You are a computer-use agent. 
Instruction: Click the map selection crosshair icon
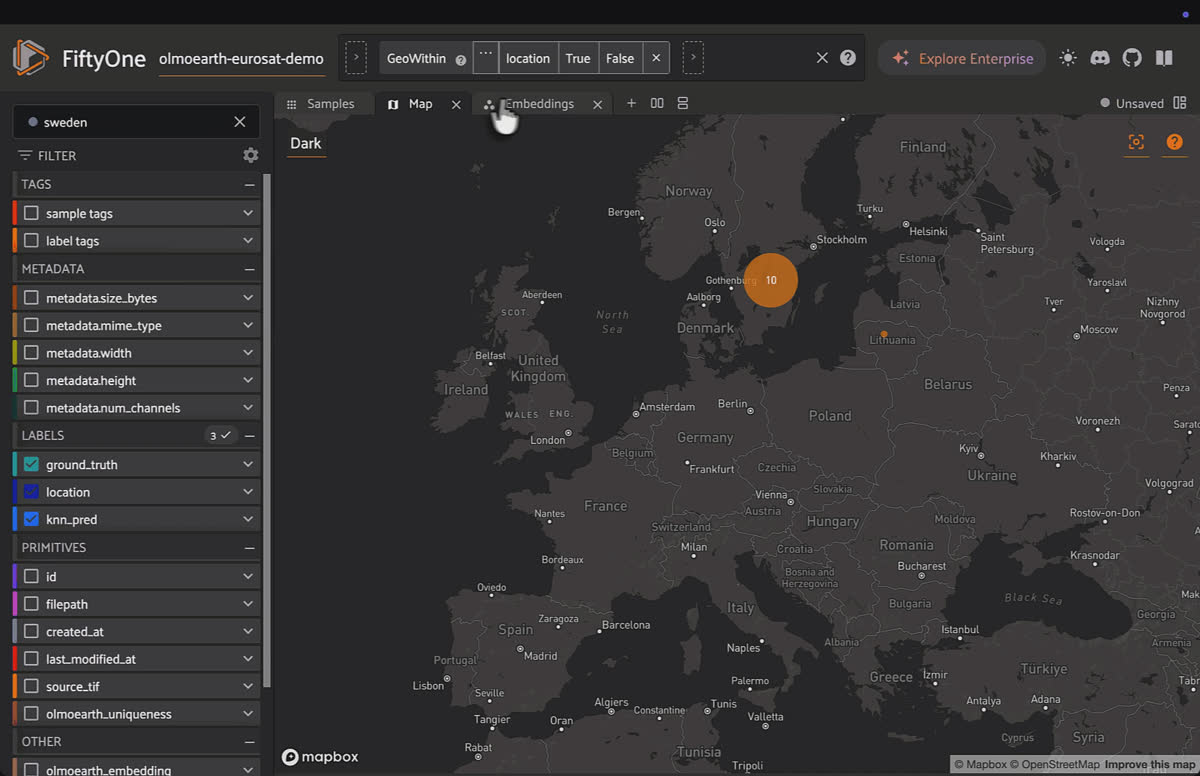tap(1136, 142)
